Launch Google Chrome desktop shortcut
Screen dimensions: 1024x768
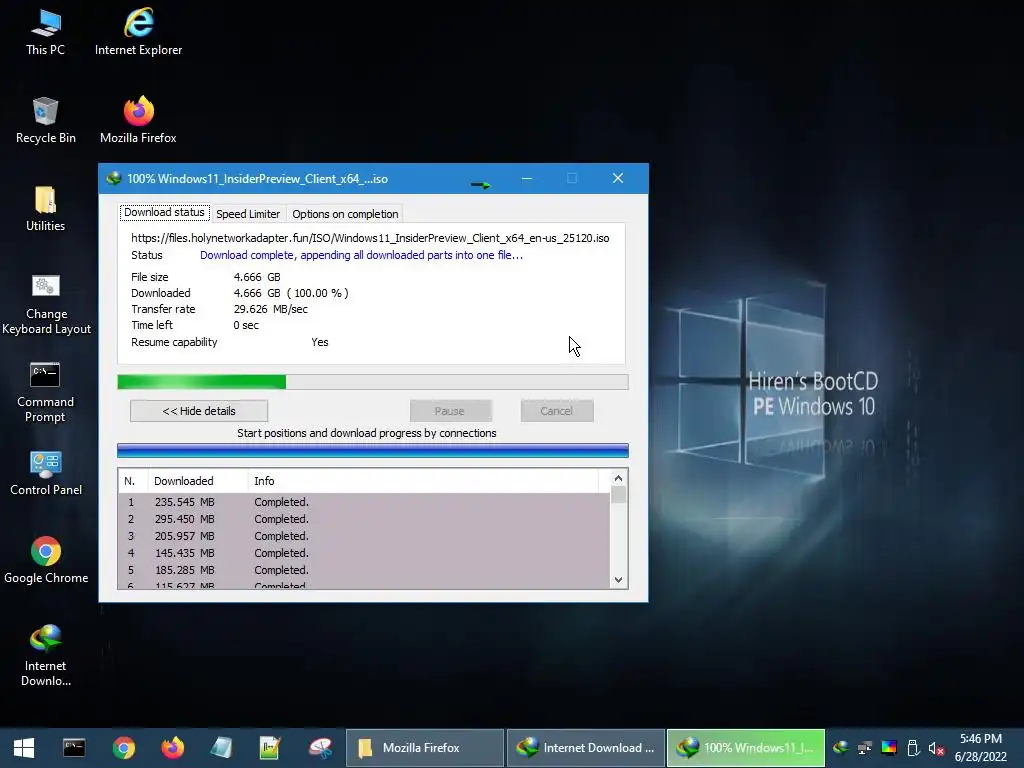tap(46, 561)
